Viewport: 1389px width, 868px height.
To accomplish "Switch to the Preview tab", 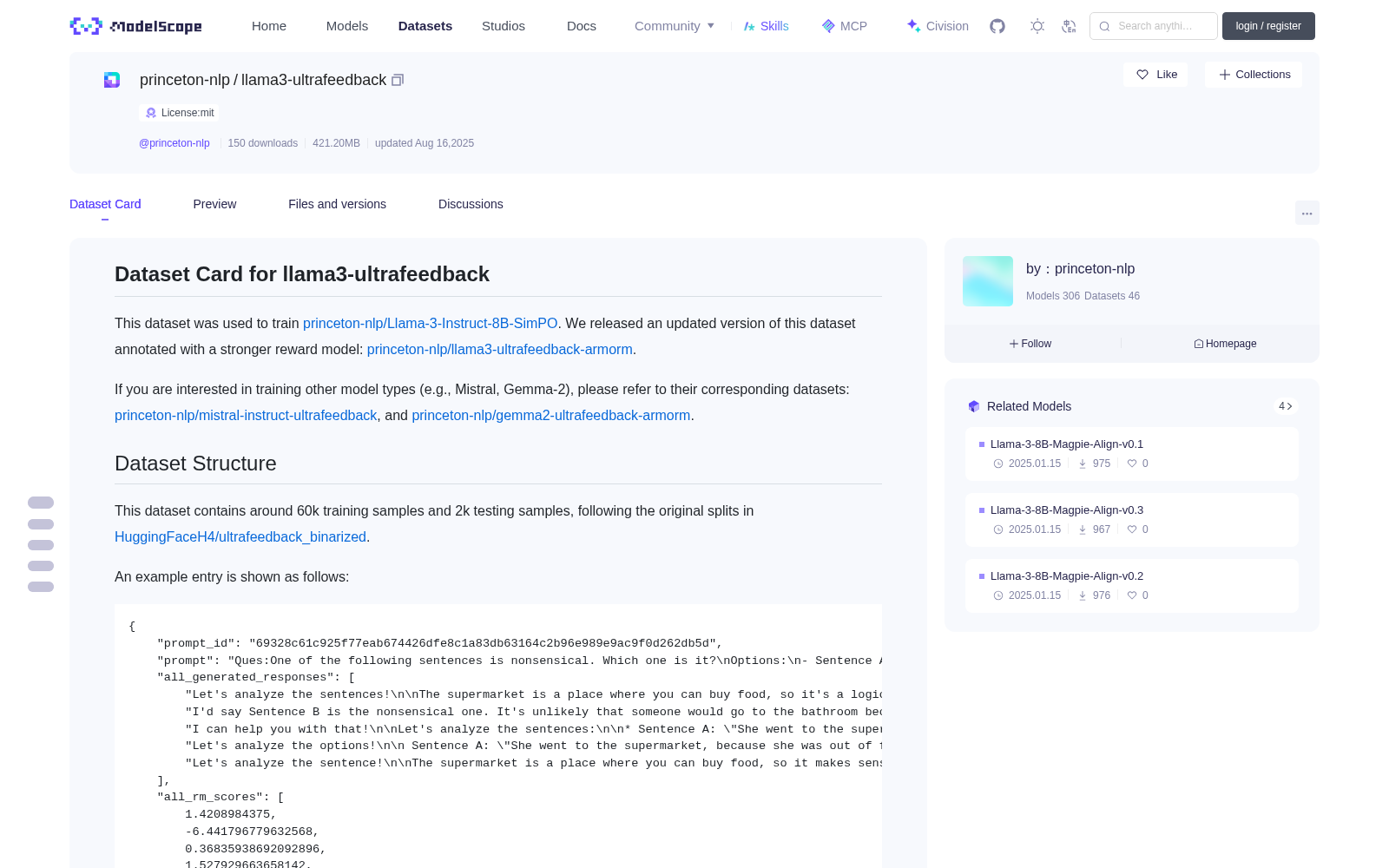I will [x=214, y=204].
